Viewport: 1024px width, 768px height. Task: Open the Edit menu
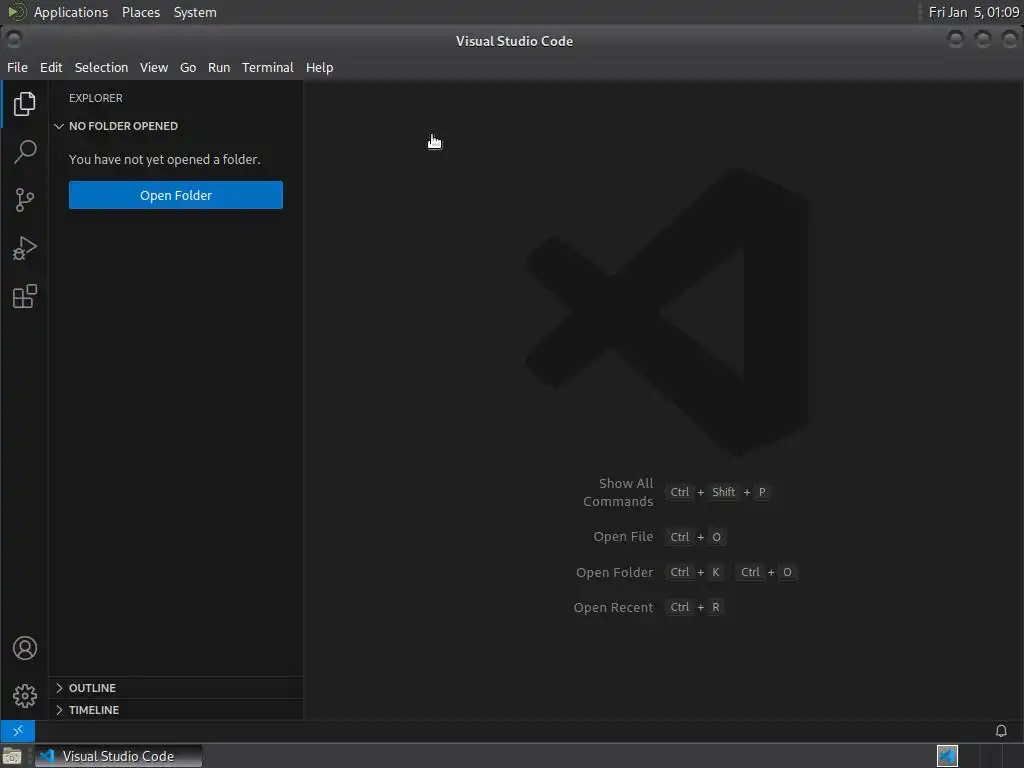51,67
